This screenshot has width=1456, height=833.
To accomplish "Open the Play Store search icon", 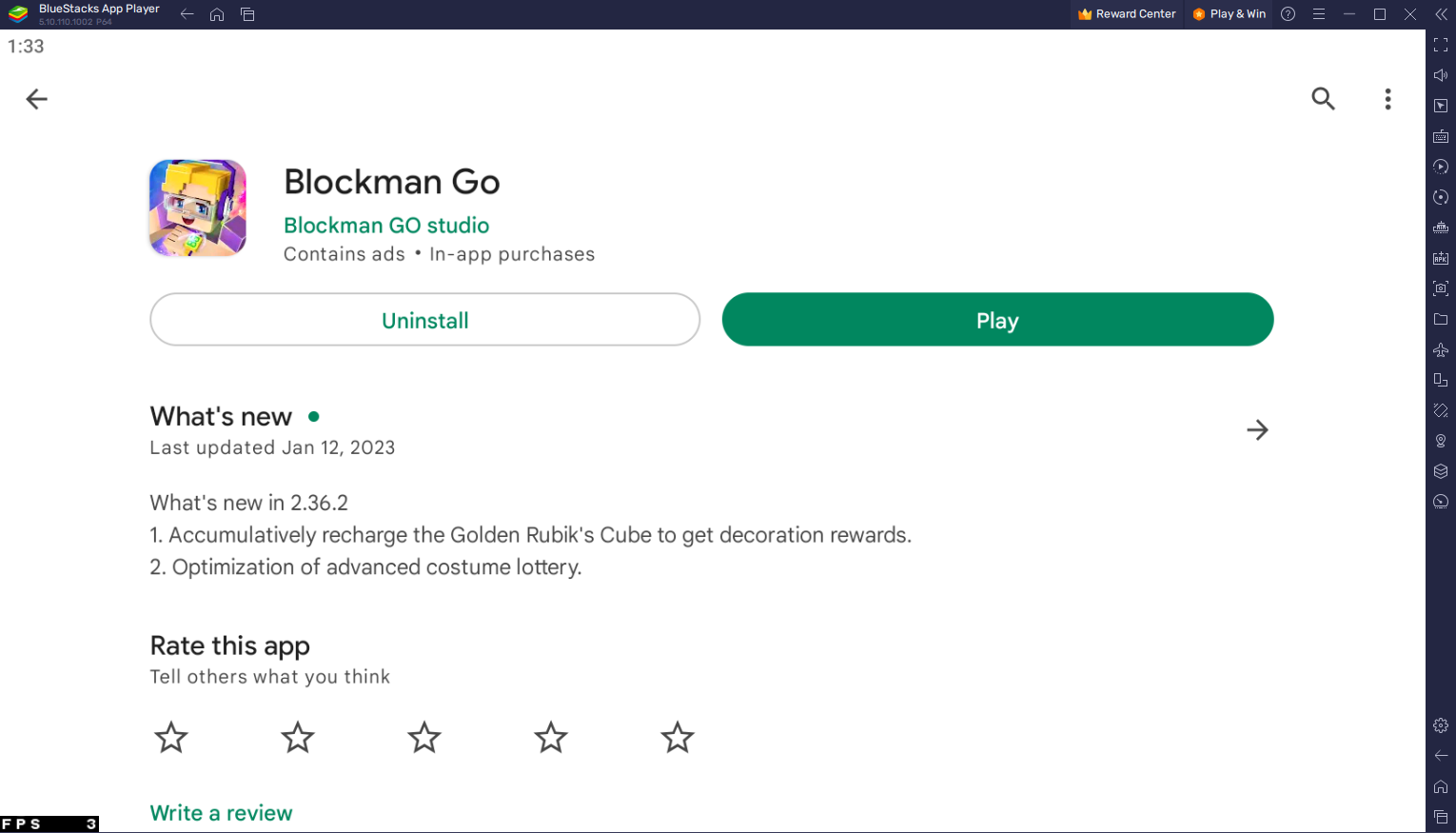I will click(1323, 99).
